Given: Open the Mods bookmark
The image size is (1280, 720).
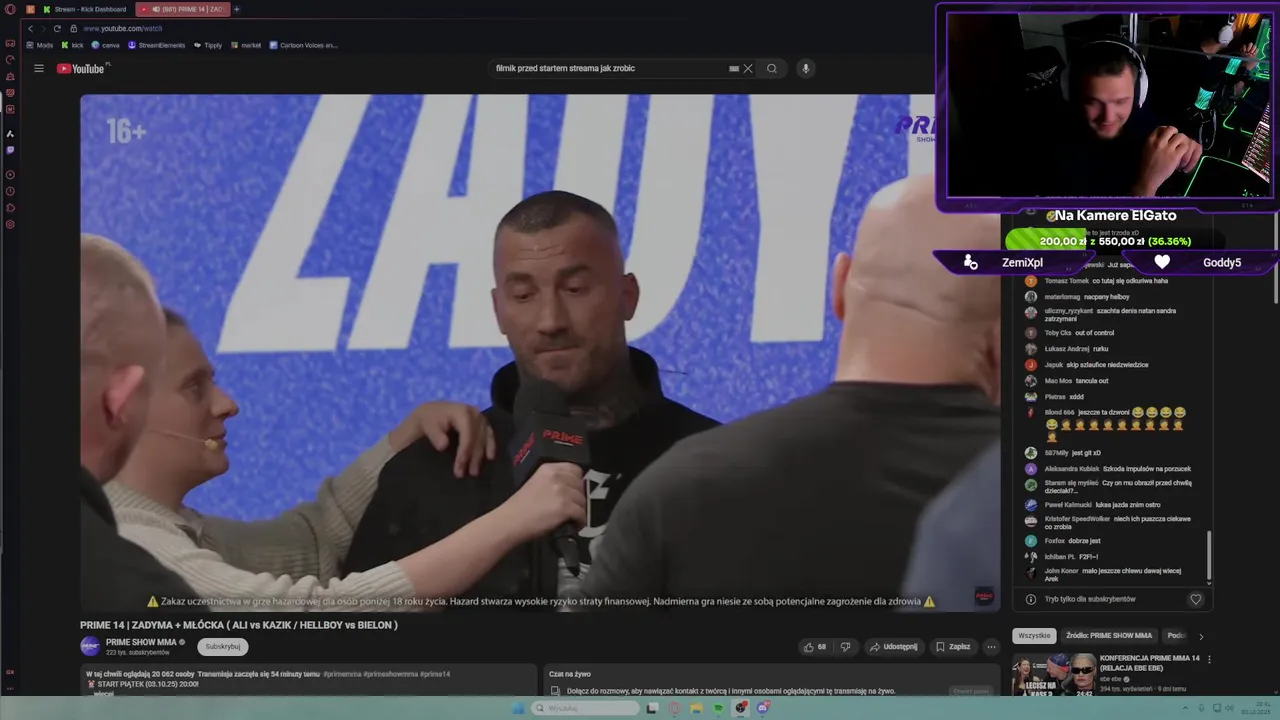Looking at the screenshot, I should [40, 45].
